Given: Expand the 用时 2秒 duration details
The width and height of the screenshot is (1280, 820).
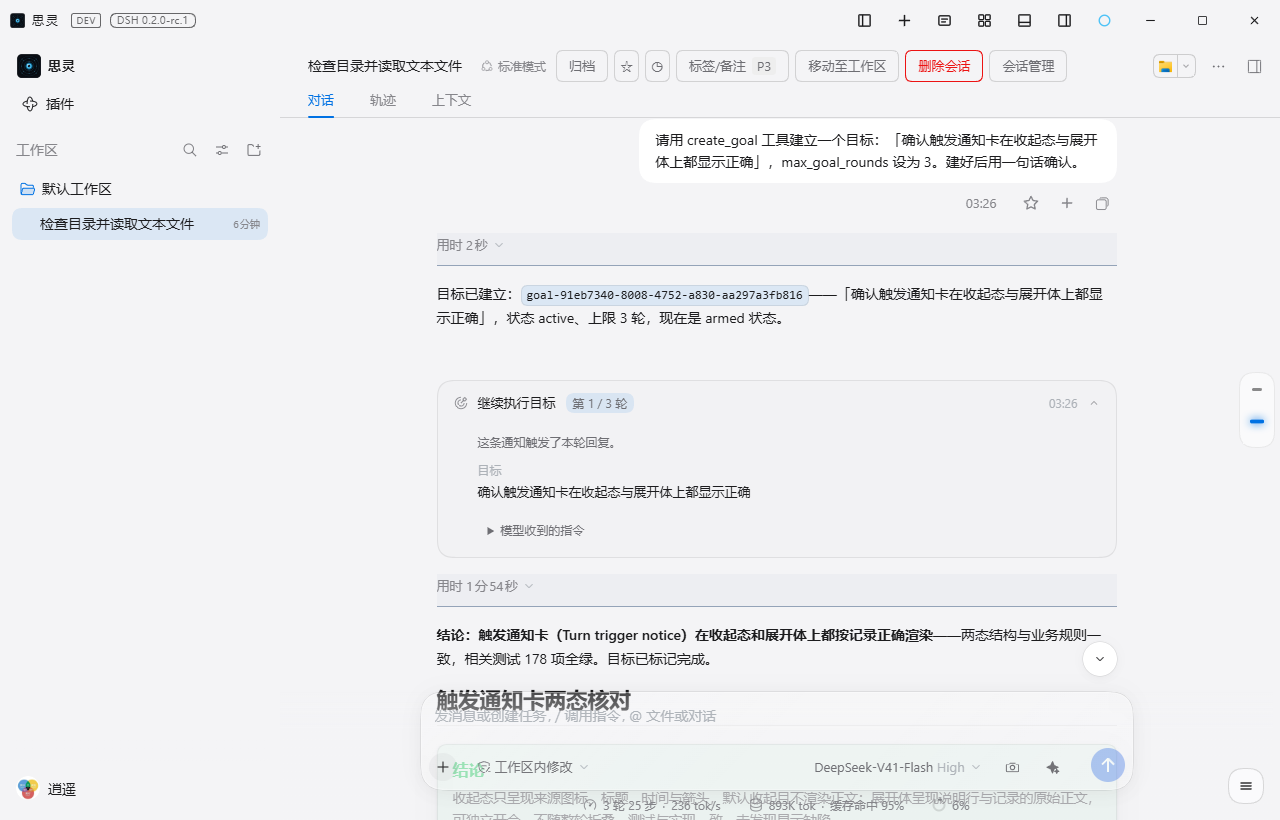Looking at the screenshot, I should (x=470, y=245).
